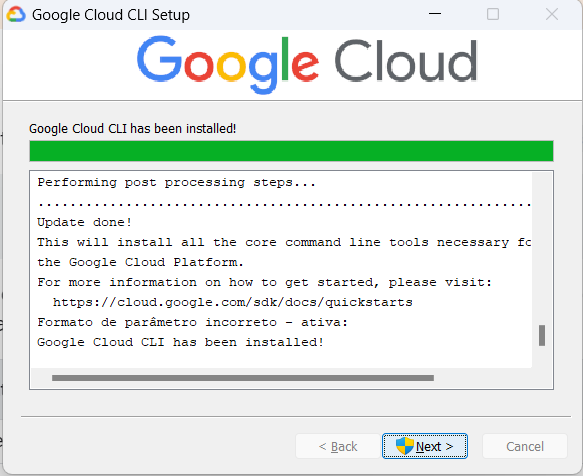Maximize the setup window
Image resolution: width=583 pixels, height=476 pixels.
coord(493,14)
